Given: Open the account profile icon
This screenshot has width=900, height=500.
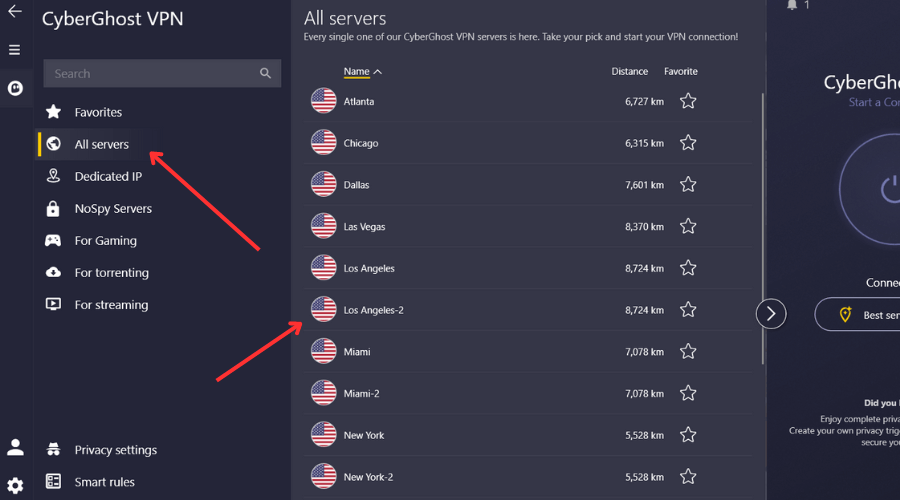Looking at the screenshot, I should (15, 447).
